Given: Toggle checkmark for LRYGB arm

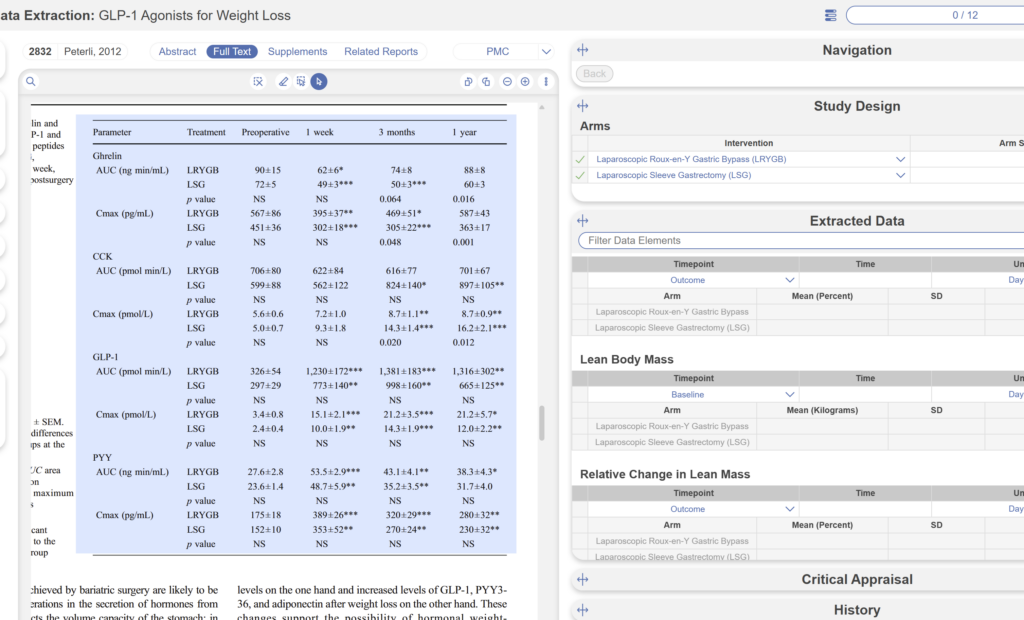Looking at the screenshot, I should tap(580, 159).
